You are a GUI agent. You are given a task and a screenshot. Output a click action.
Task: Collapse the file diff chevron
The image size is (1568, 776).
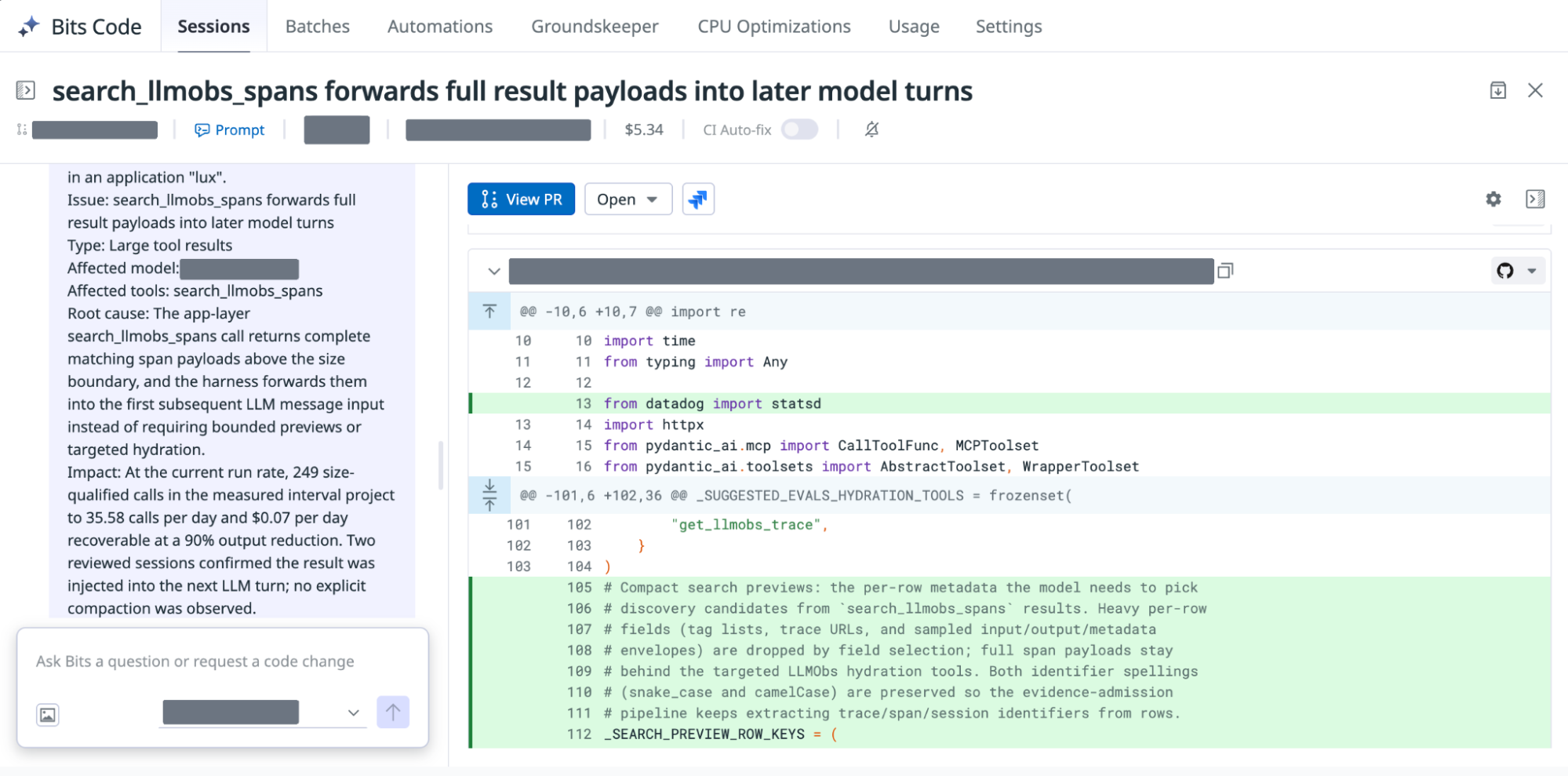[x=493, y=271]
